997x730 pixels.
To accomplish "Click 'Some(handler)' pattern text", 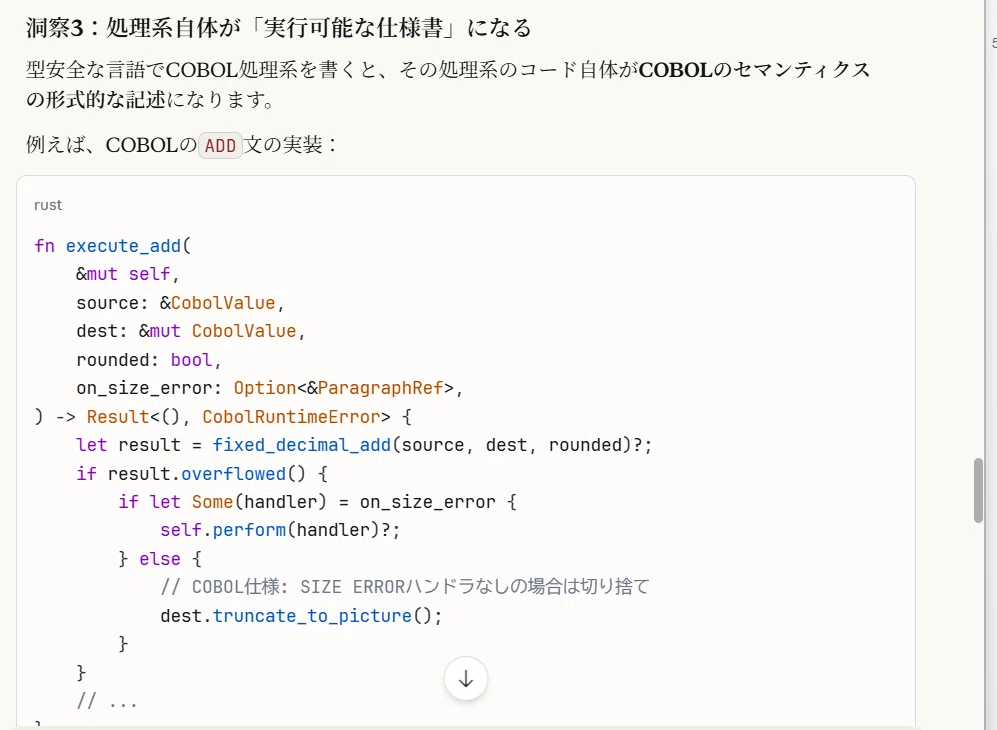I will (259, 502).
